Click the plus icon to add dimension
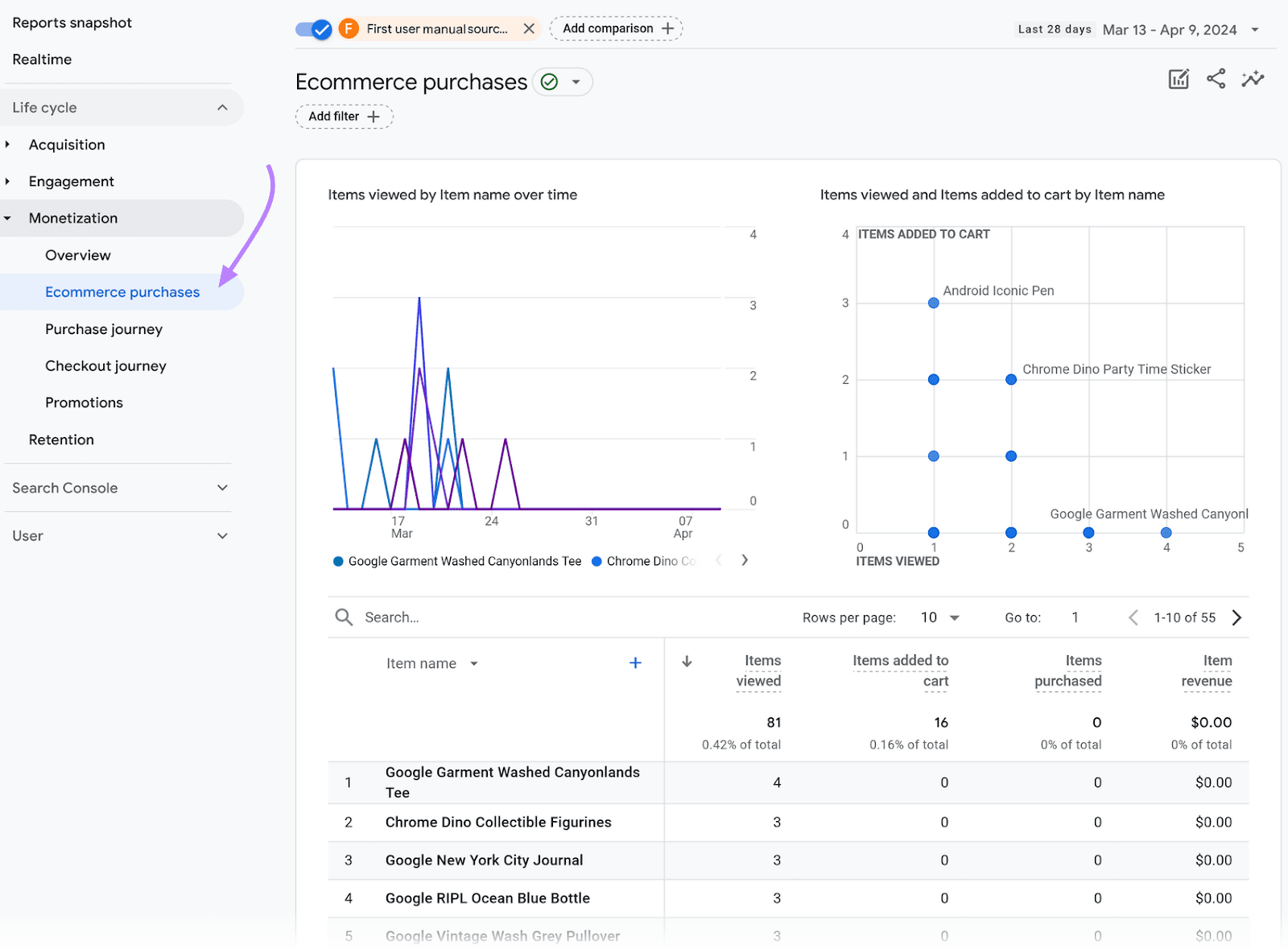 (635, 662)
